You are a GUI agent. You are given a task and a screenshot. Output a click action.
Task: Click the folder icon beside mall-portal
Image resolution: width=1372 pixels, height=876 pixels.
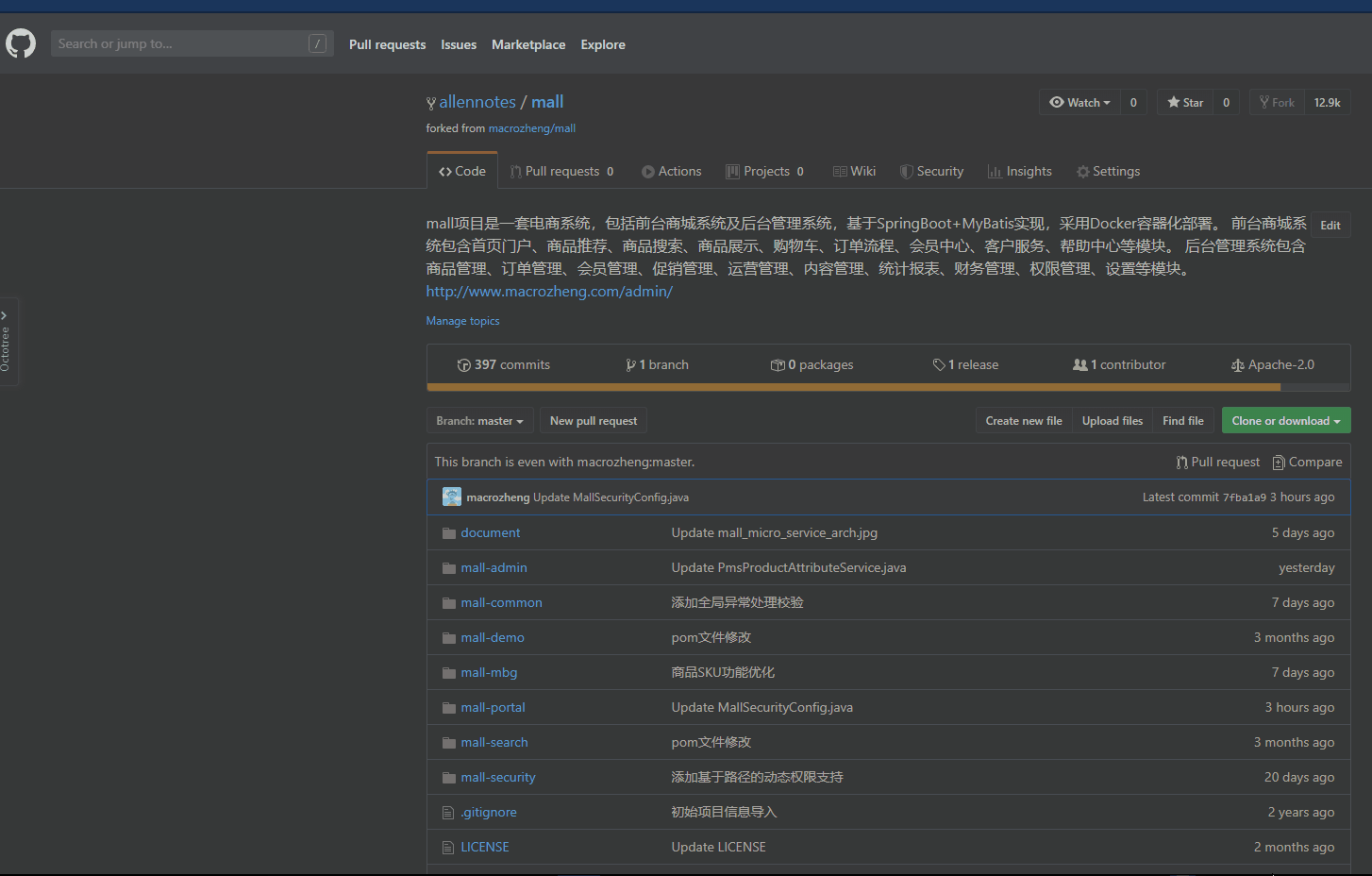449,708
